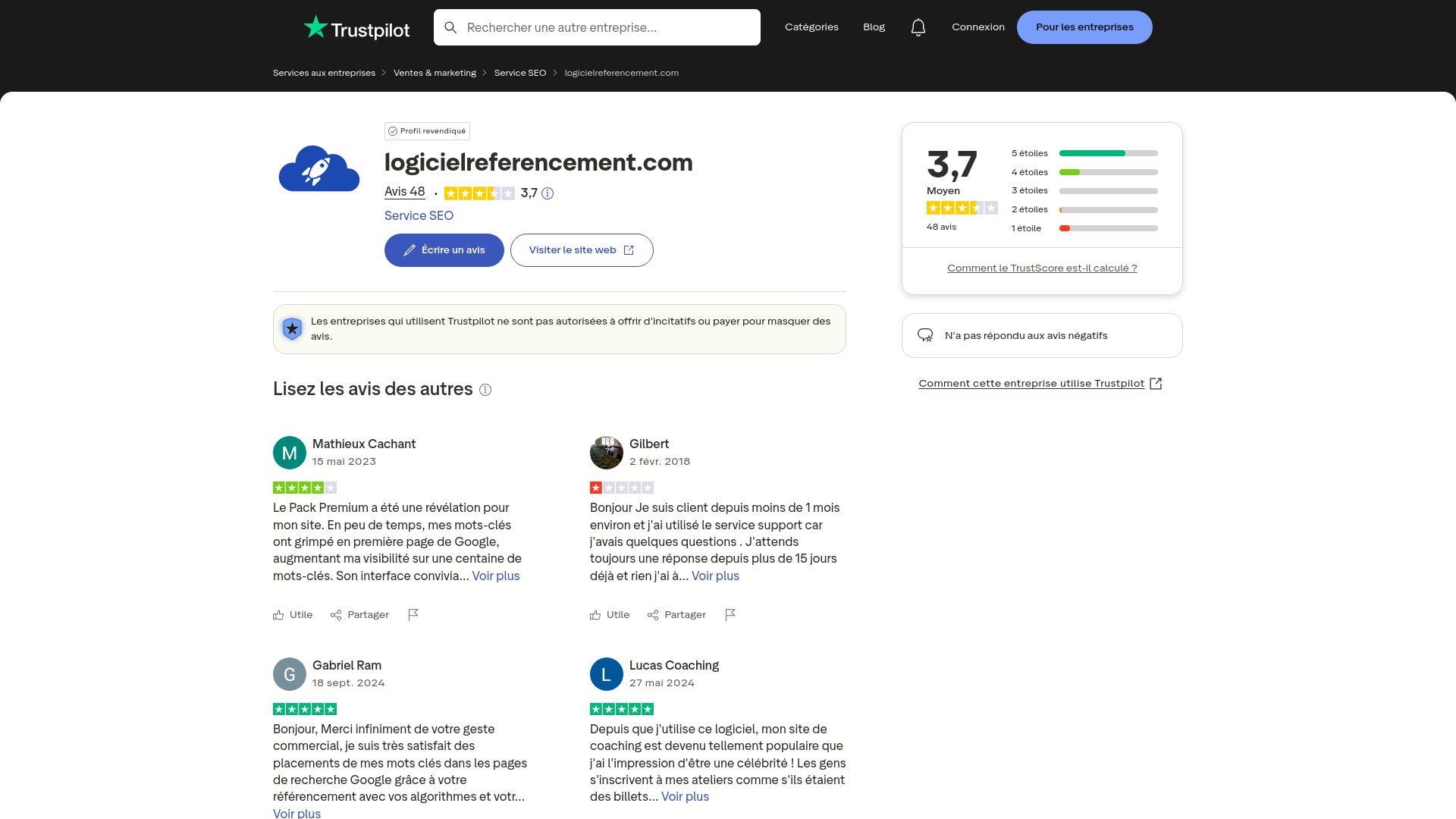This screenshot has height=819, width=1456.
Task: Click the share icon under Gilbert's review
Action: tap(653, 615)
